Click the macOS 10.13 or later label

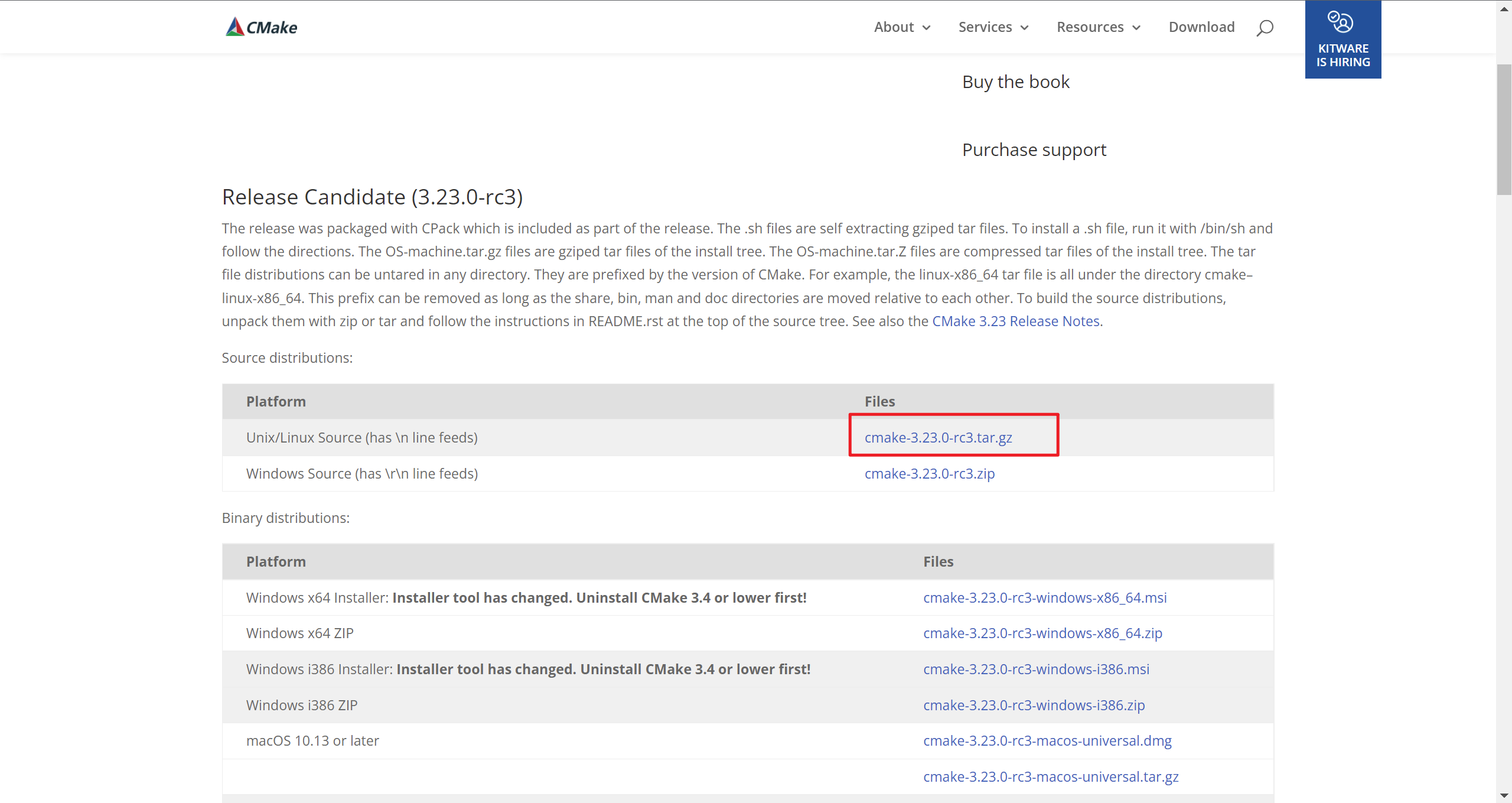[x=312, y=741]
